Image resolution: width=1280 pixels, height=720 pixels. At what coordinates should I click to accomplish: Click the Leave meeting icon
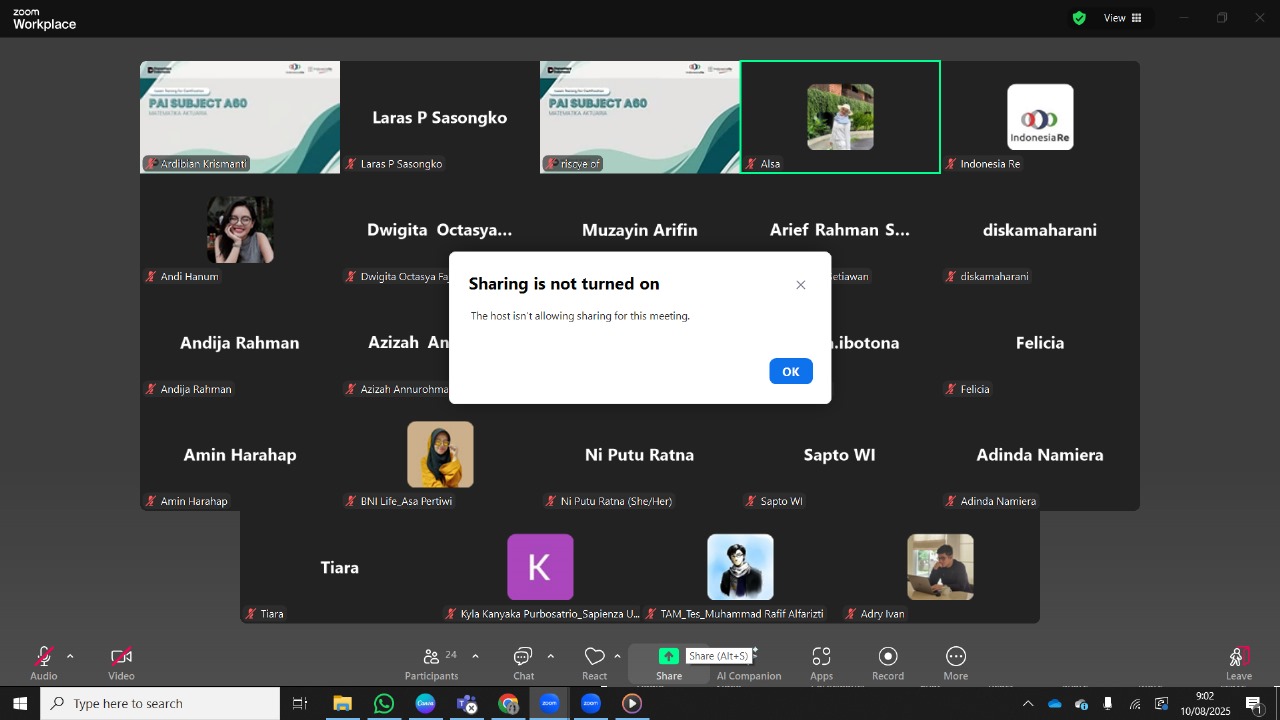(1239, 657)
